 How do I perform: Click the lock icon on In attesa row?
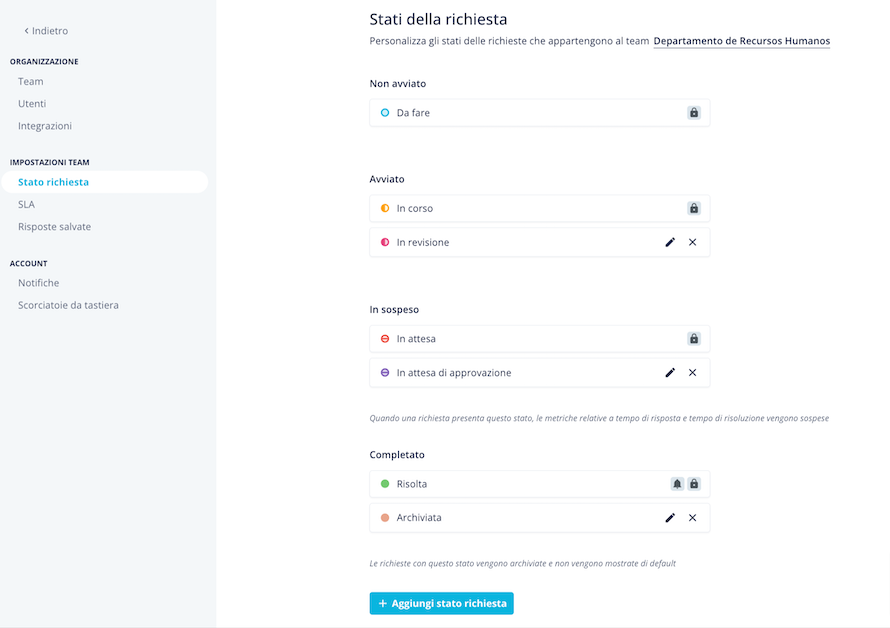(x=694, y=339)
